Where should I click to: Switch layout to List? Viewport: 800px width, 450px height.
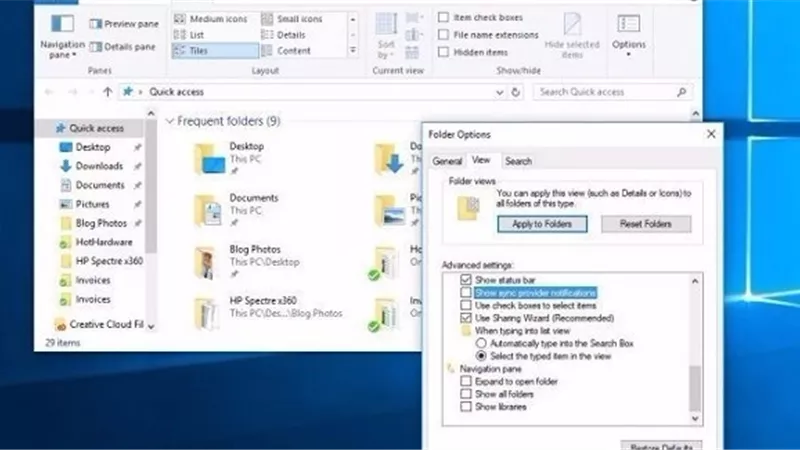[x=189, y=35]
